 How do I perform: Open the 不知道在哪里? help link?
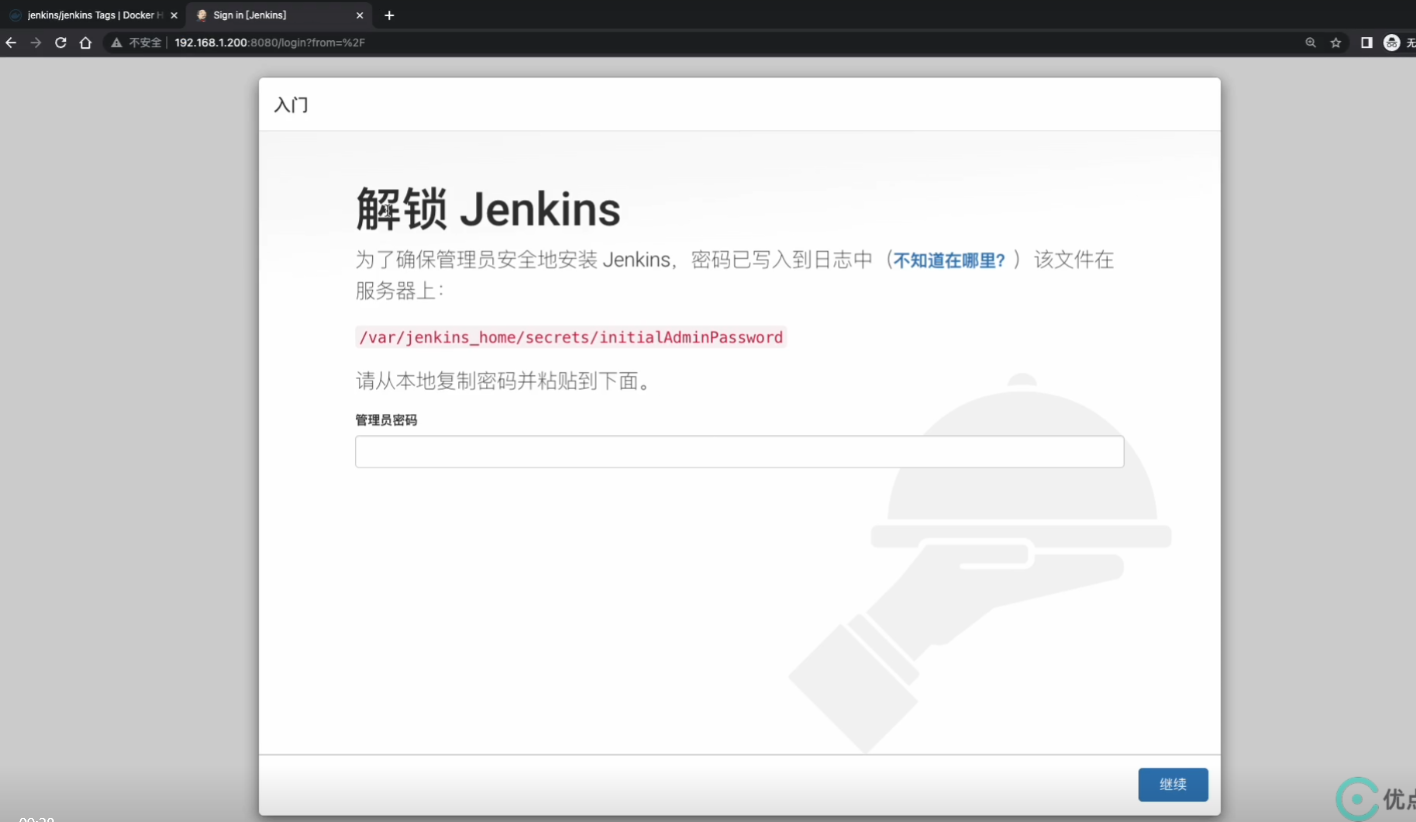pos(949,260)
